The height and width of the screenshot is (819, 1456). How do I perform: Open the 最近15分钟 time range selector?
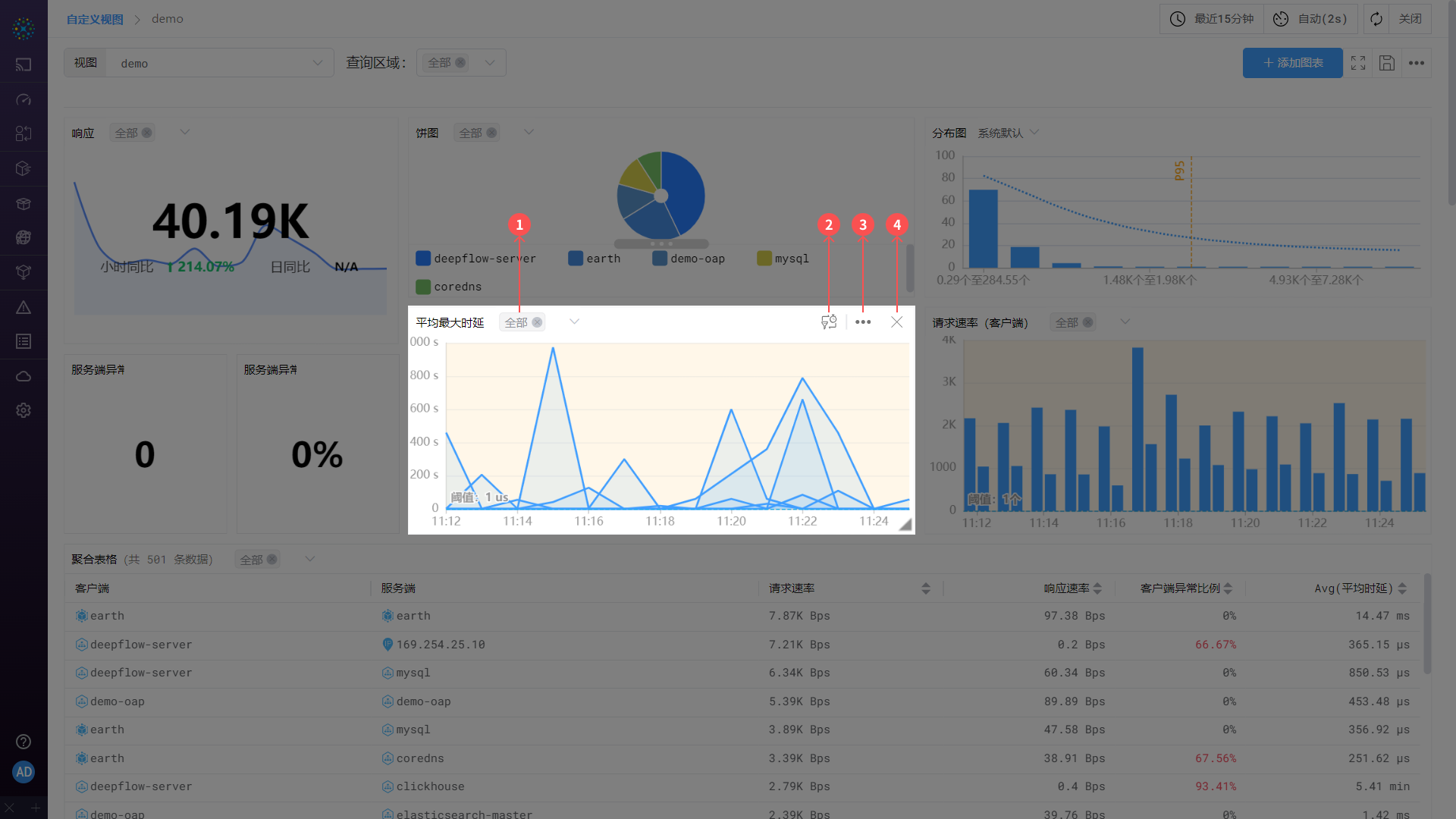point(1212,19)
